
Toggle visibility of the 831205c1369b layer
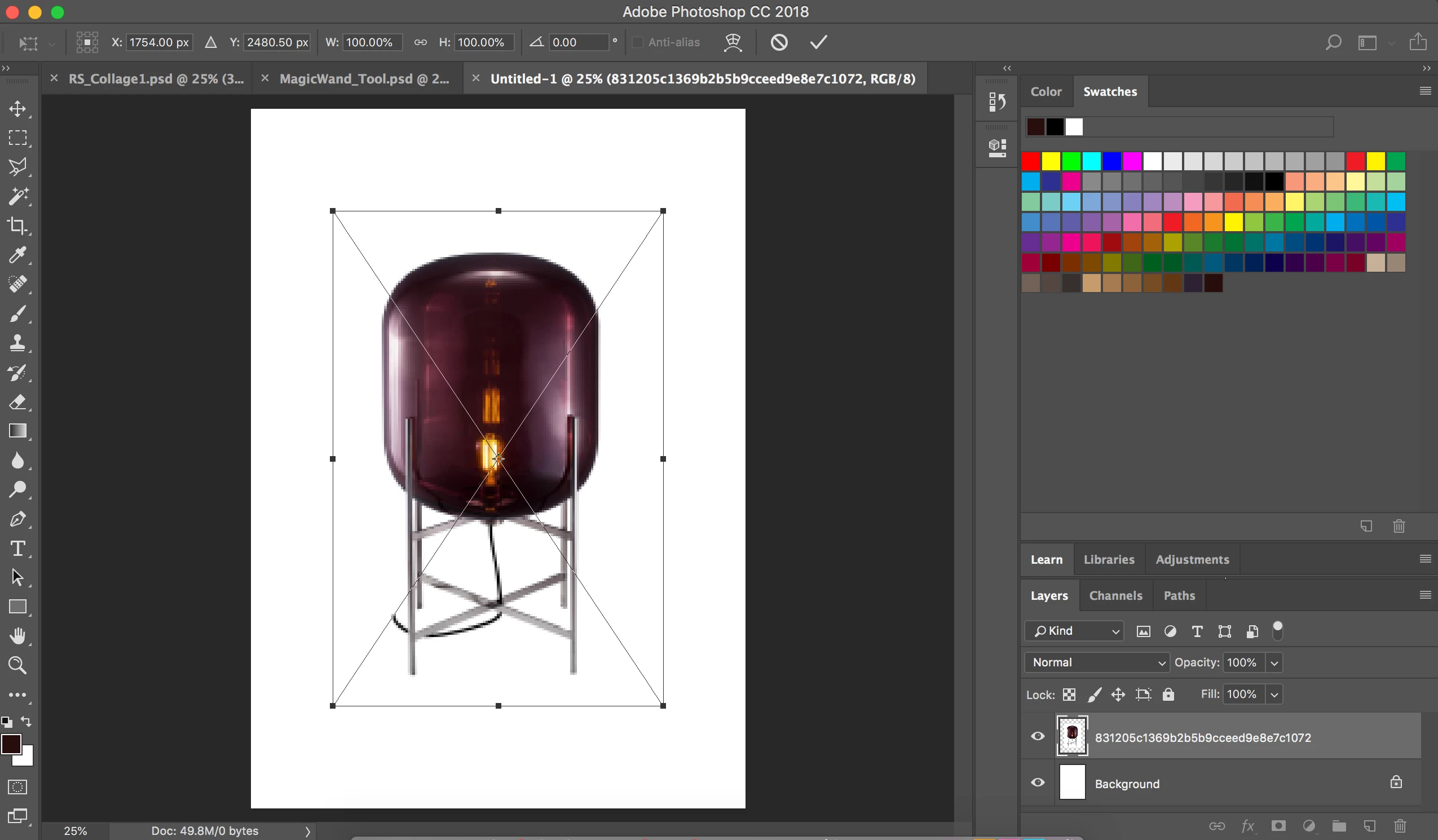[1038, 736]
